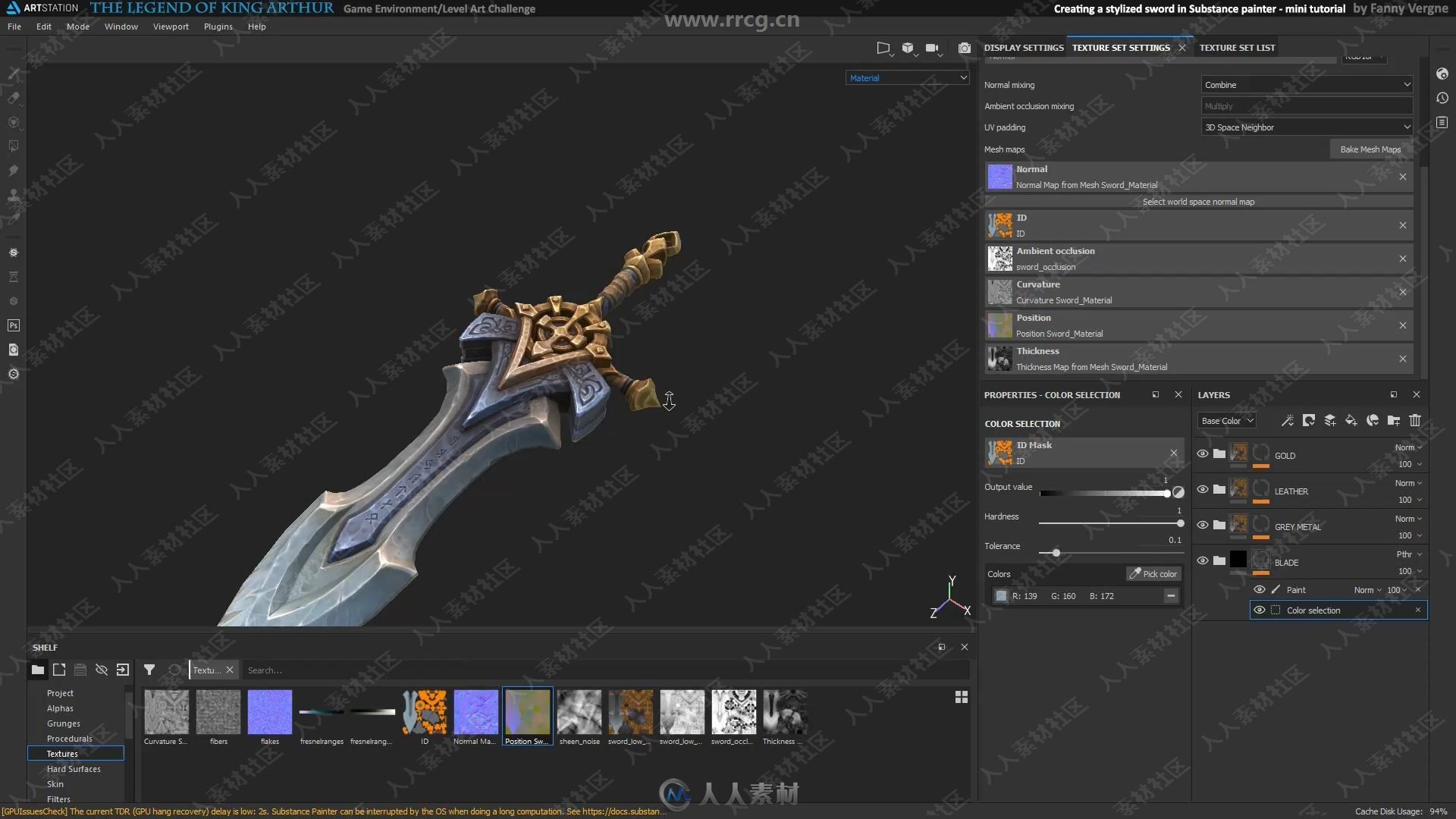Viewport: 1456px width, 819px height.
Task: Remove the Ambient occlusion mesh map
Action: point(1402,259)
